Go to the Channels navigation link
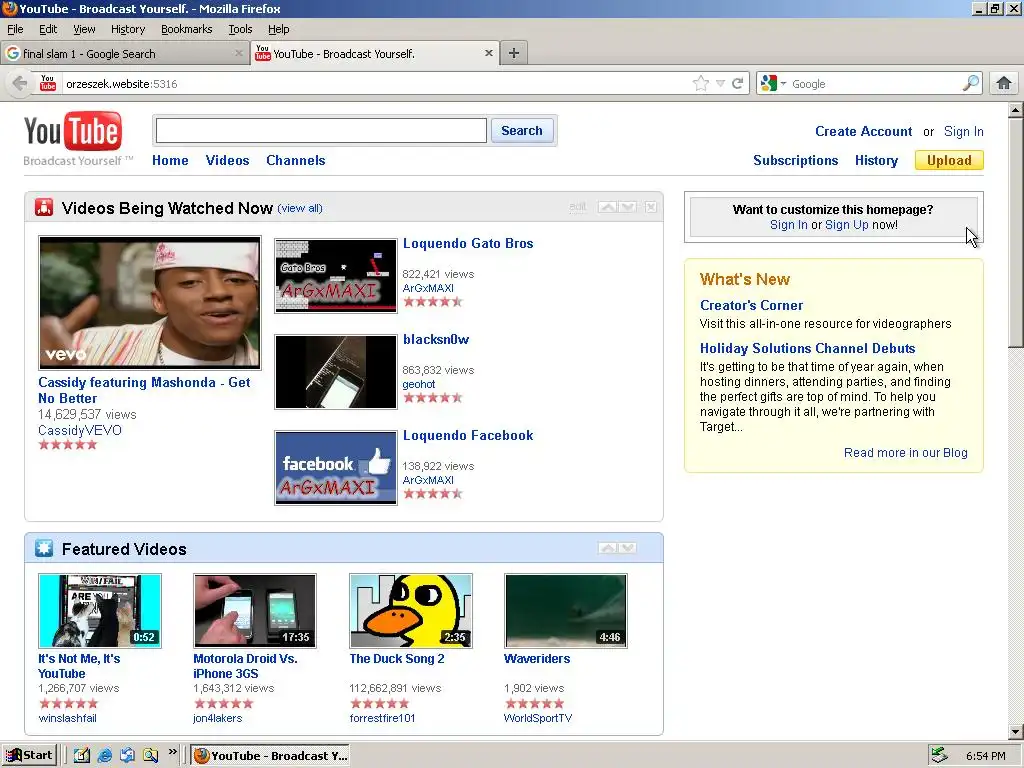The width and height of the screenshot is (1024, 768). point(296,161)
